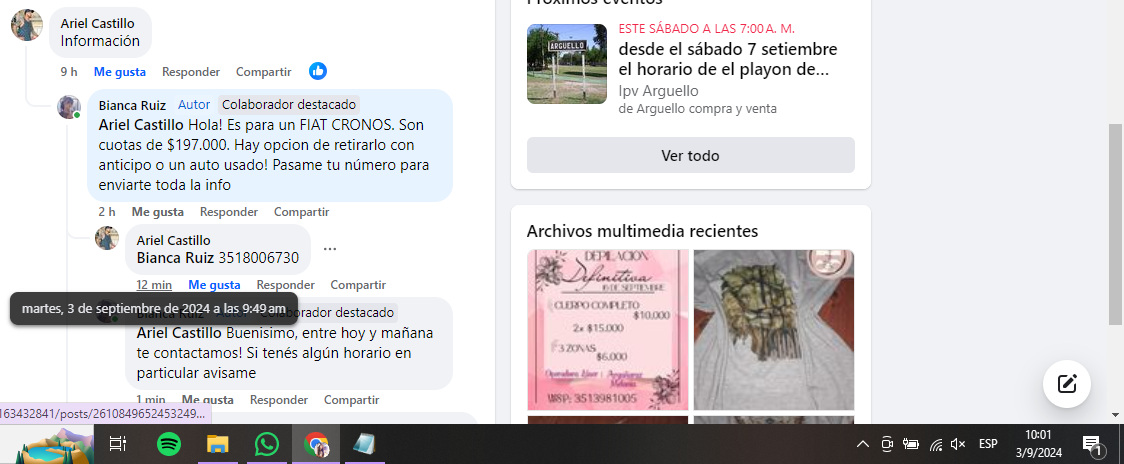Viewport: 1124px width, 464px height.
Task: Click Ver todo under upcoming events
Action: point(690,156)
